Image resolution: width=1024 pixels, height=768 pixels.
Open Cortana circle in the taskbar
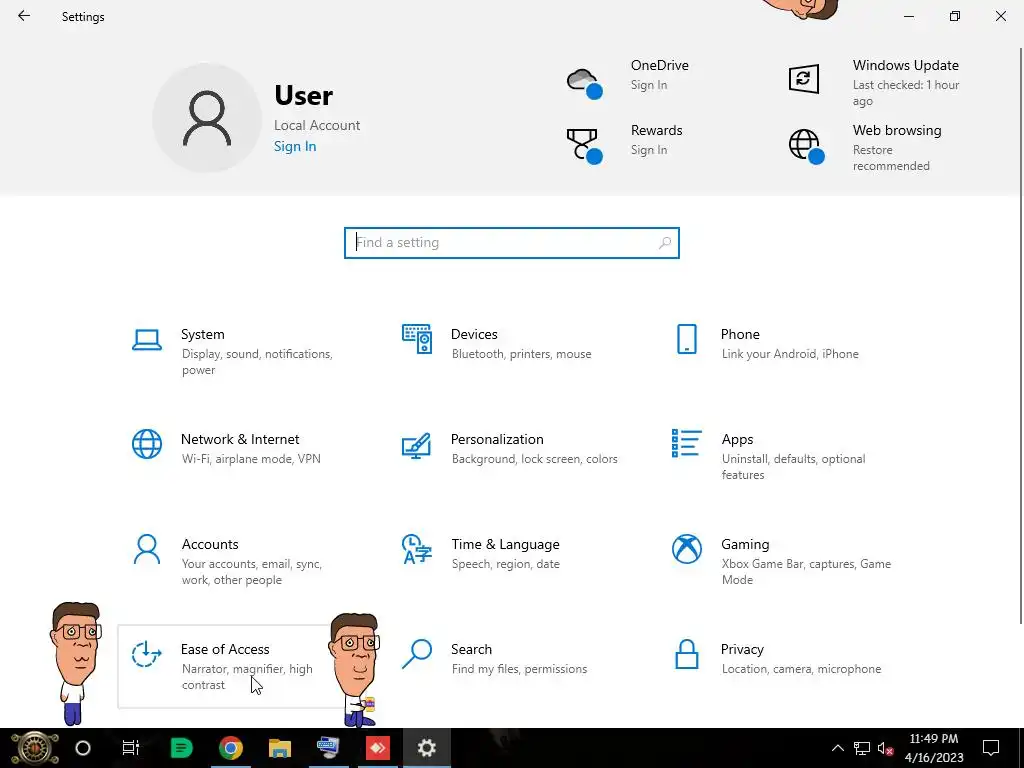click(x=83, y=748)
